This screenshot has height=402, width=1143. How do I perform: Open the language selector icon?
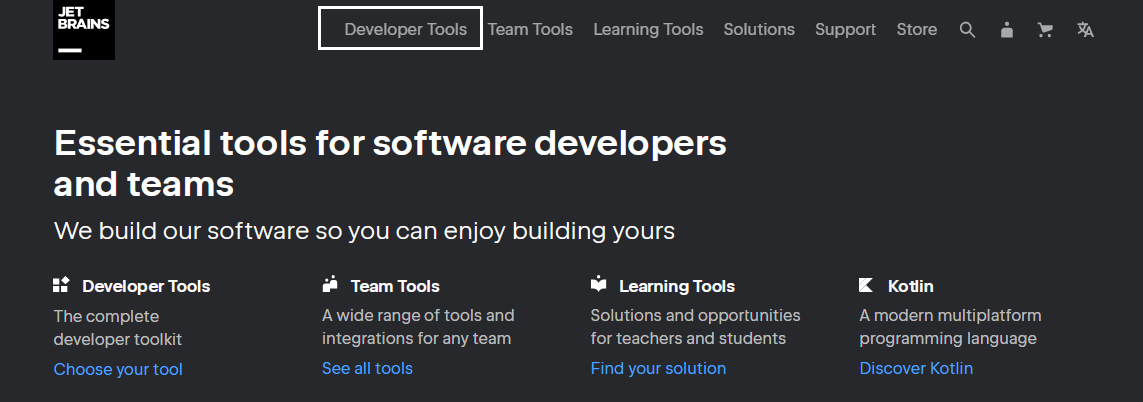[1085, 30]
